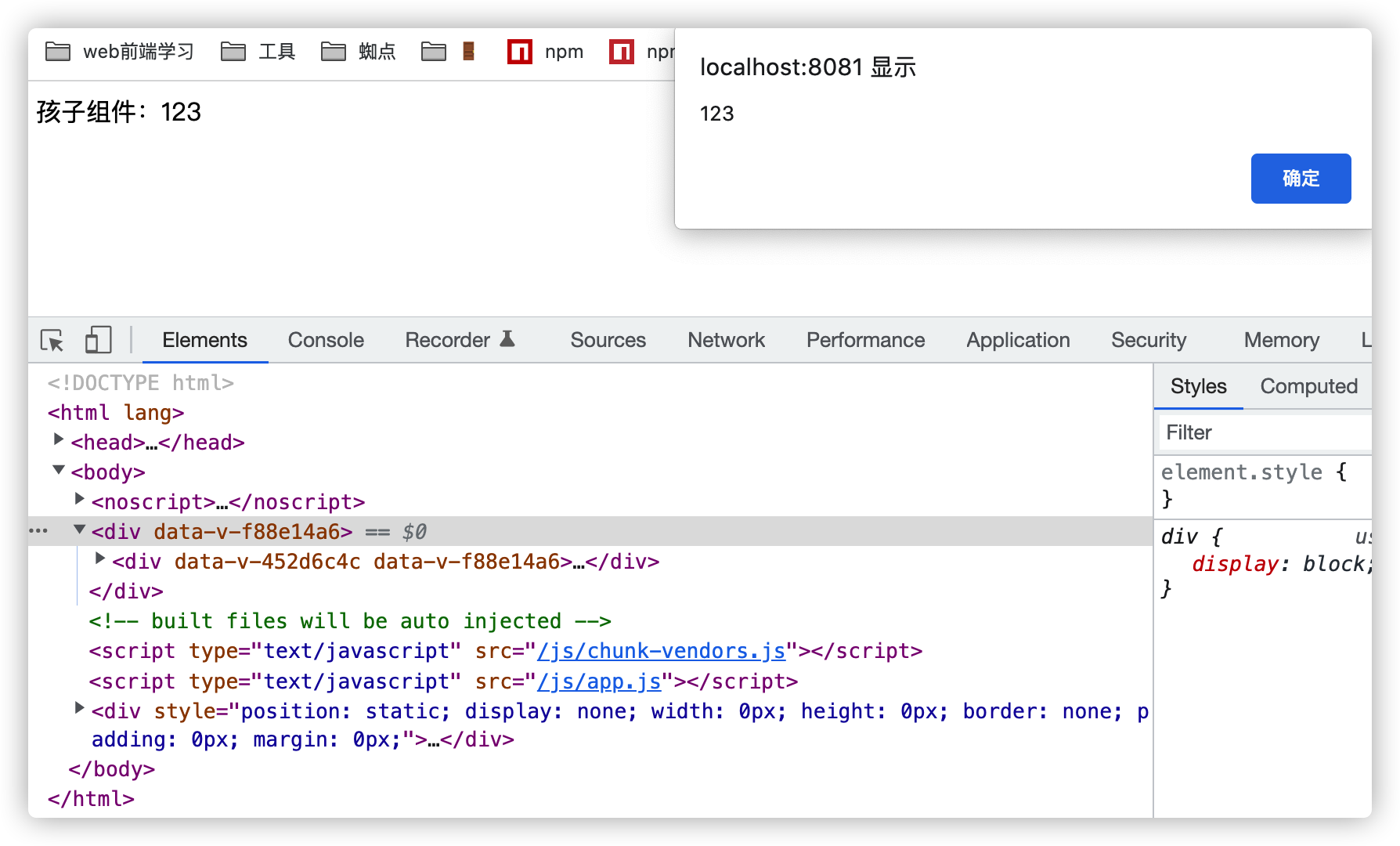The width and height of the screenshot is (1400, 846).
Task: Click the 确定 button in the alert
Action: [1301, 179]
